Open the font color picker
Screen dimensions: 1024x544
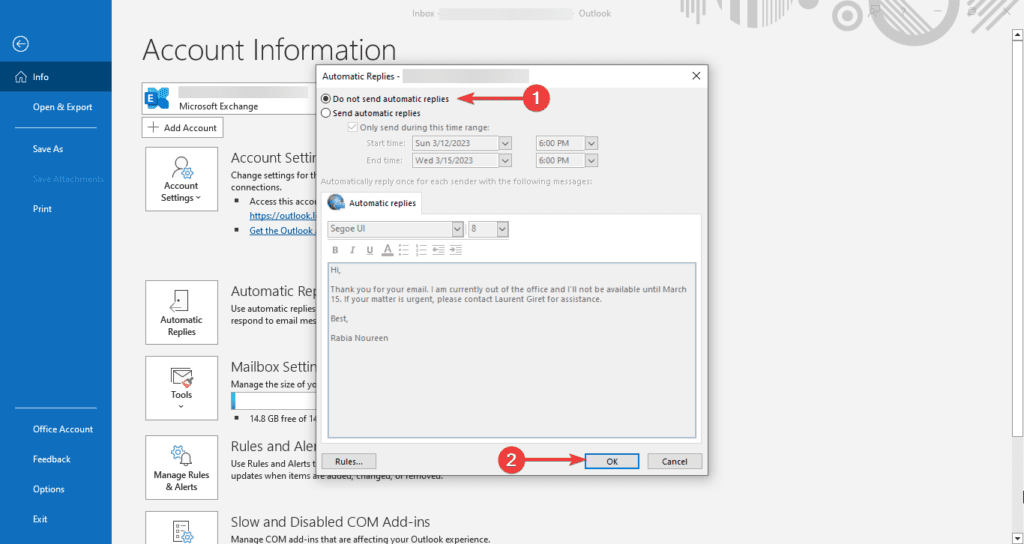387,250
